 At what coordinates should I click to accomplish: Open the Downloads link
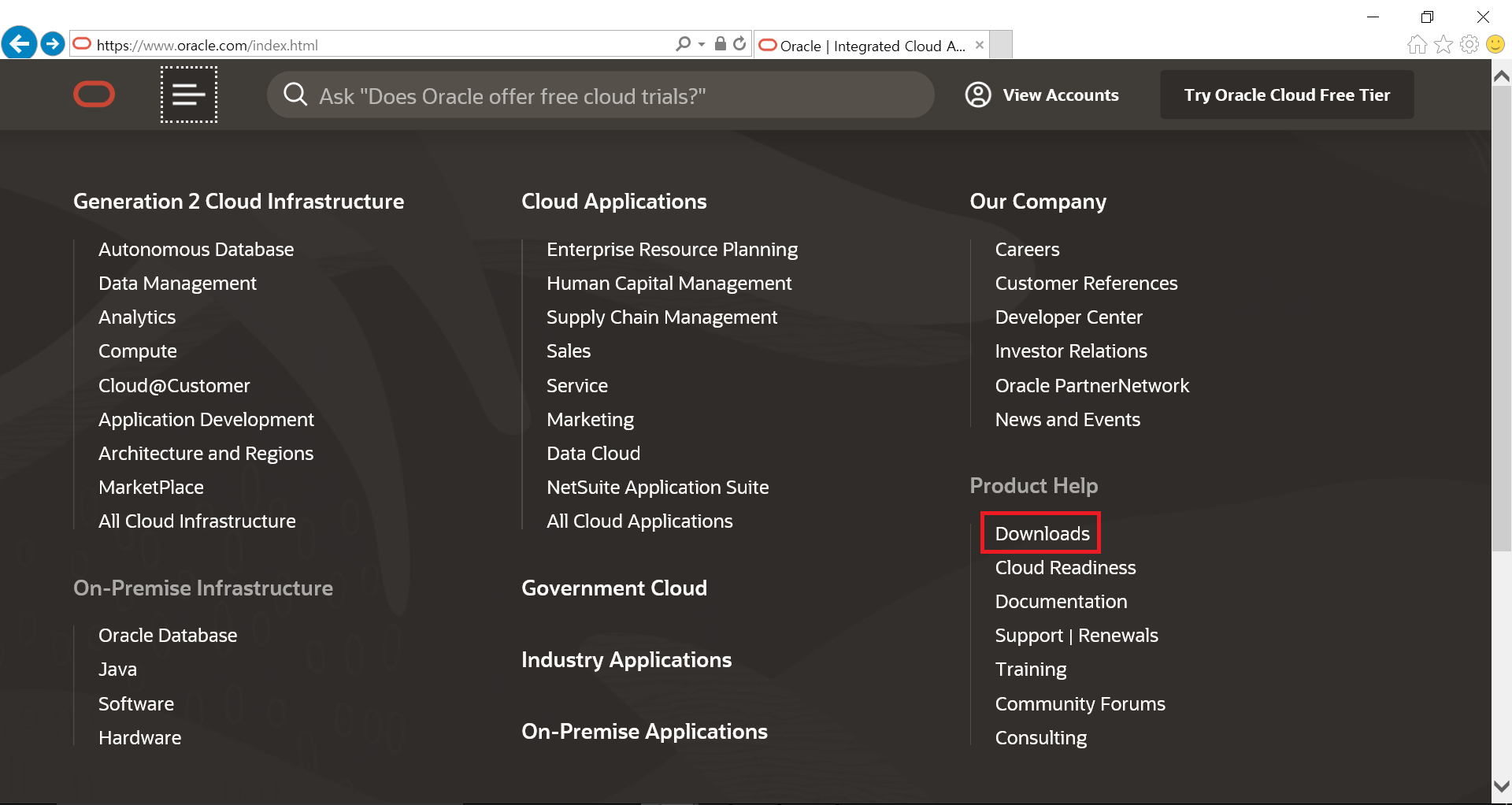(x=1042, y=533)
